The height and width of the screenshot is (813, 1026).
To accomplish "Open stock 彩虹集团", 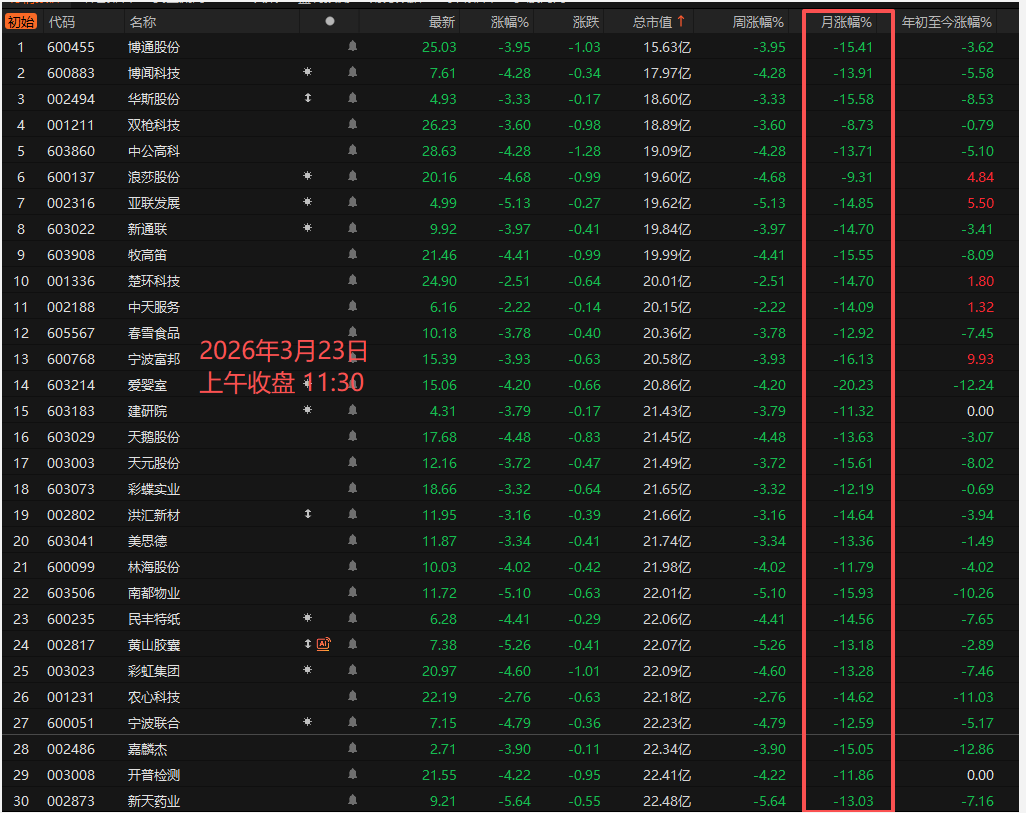I will pos(154,671).
